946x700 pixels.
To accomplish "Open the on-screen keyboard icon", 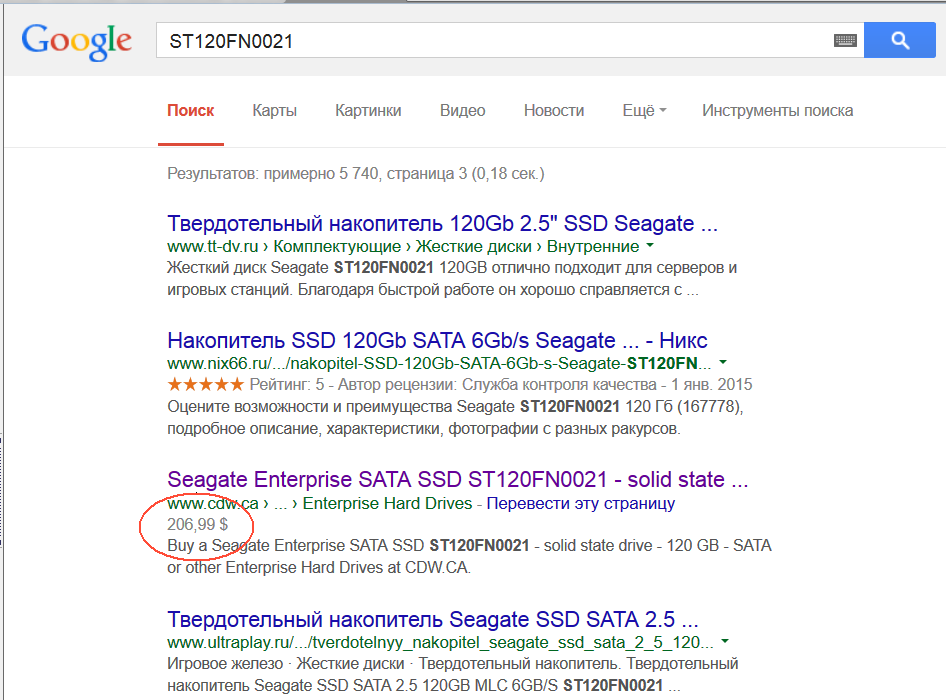I will click(x=845, y=41).
